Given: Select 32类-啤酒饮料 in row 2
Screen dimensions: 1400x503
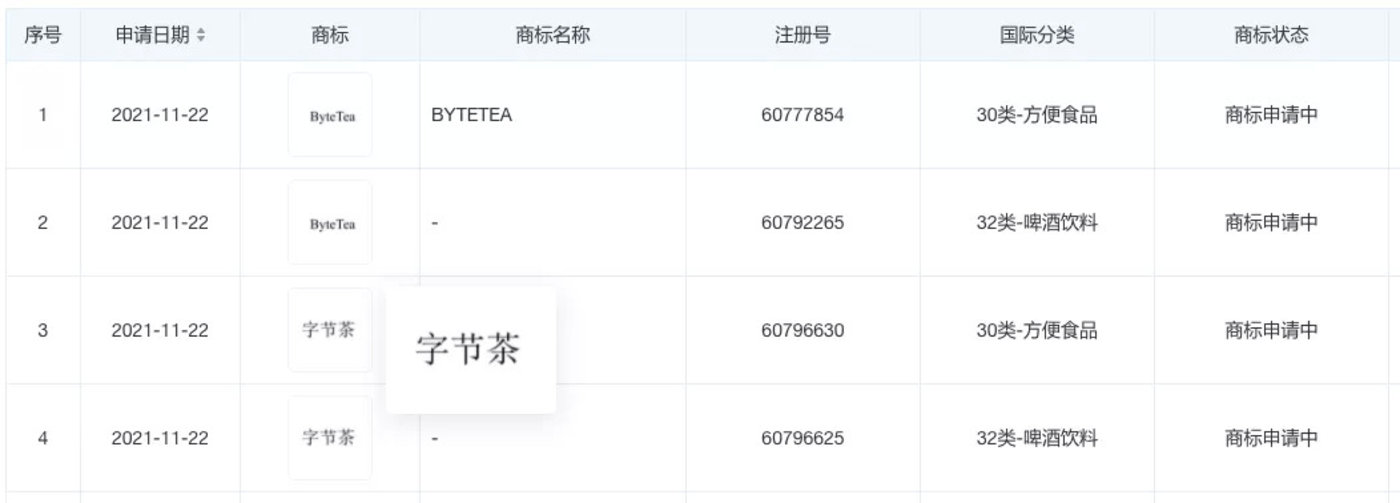Looking at the screenshot, I should pos(1037,223).
